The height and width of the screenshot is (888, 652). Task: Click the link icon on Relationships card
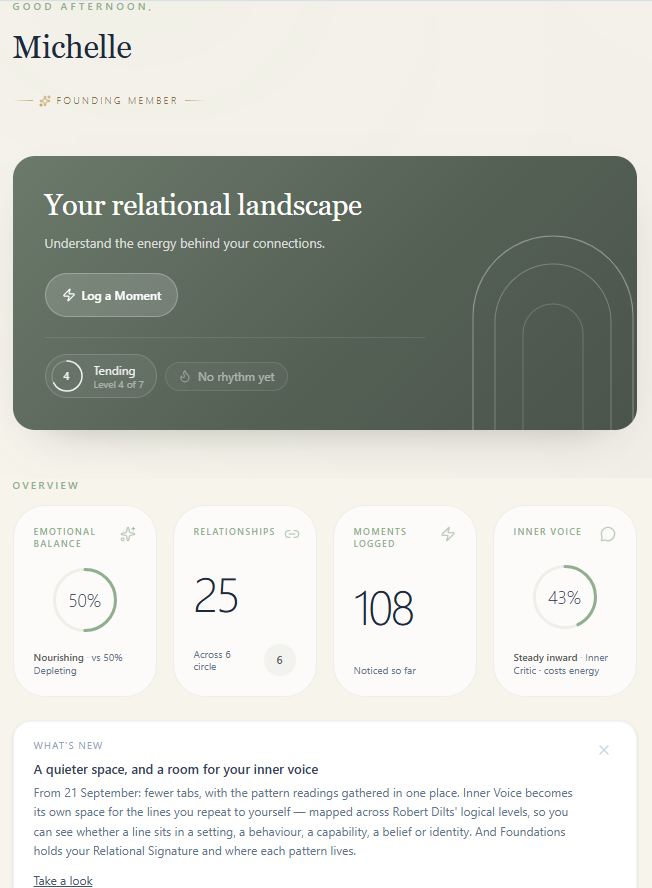(x=292, y=533)
